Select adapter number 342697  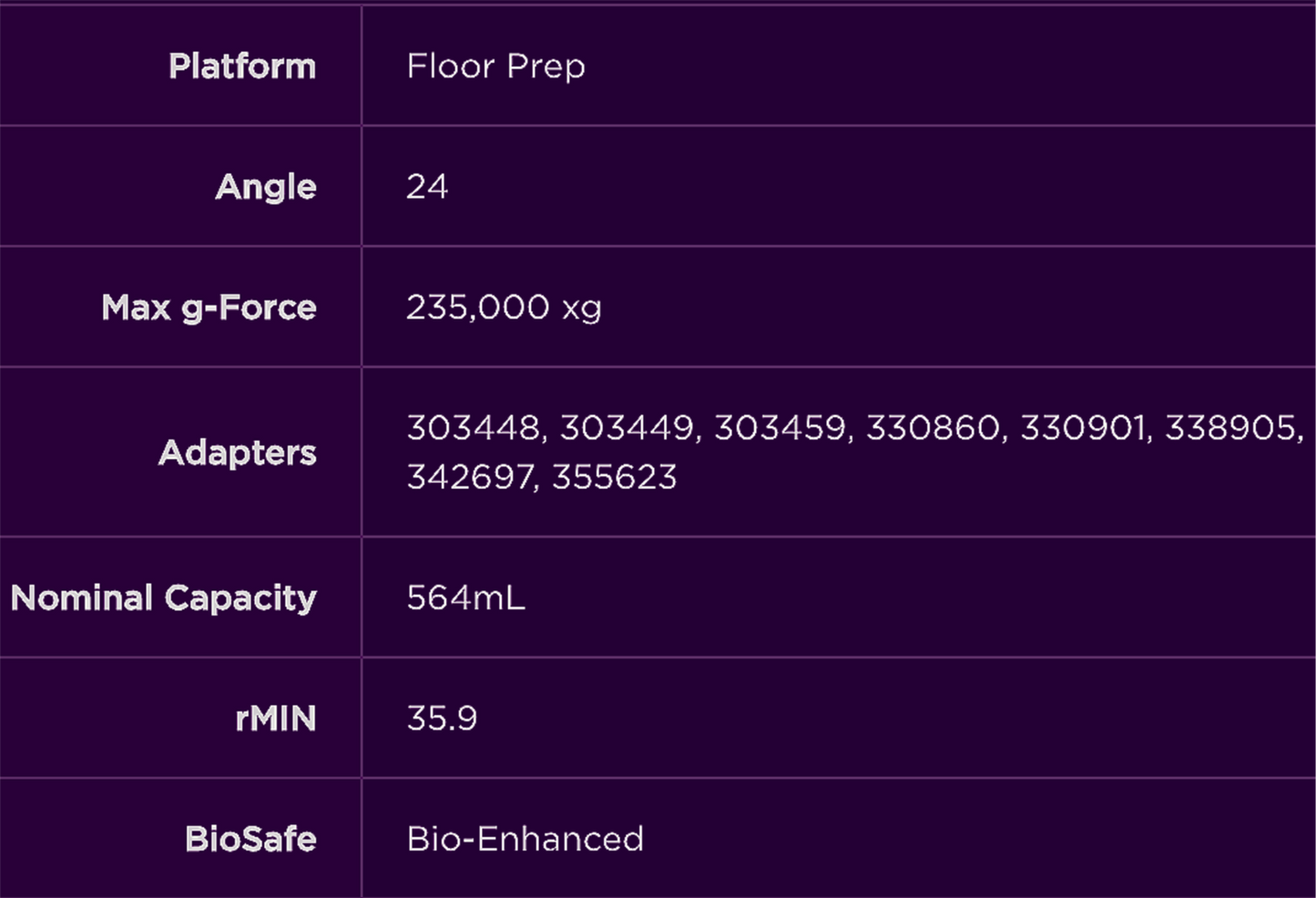coord(471,477)
